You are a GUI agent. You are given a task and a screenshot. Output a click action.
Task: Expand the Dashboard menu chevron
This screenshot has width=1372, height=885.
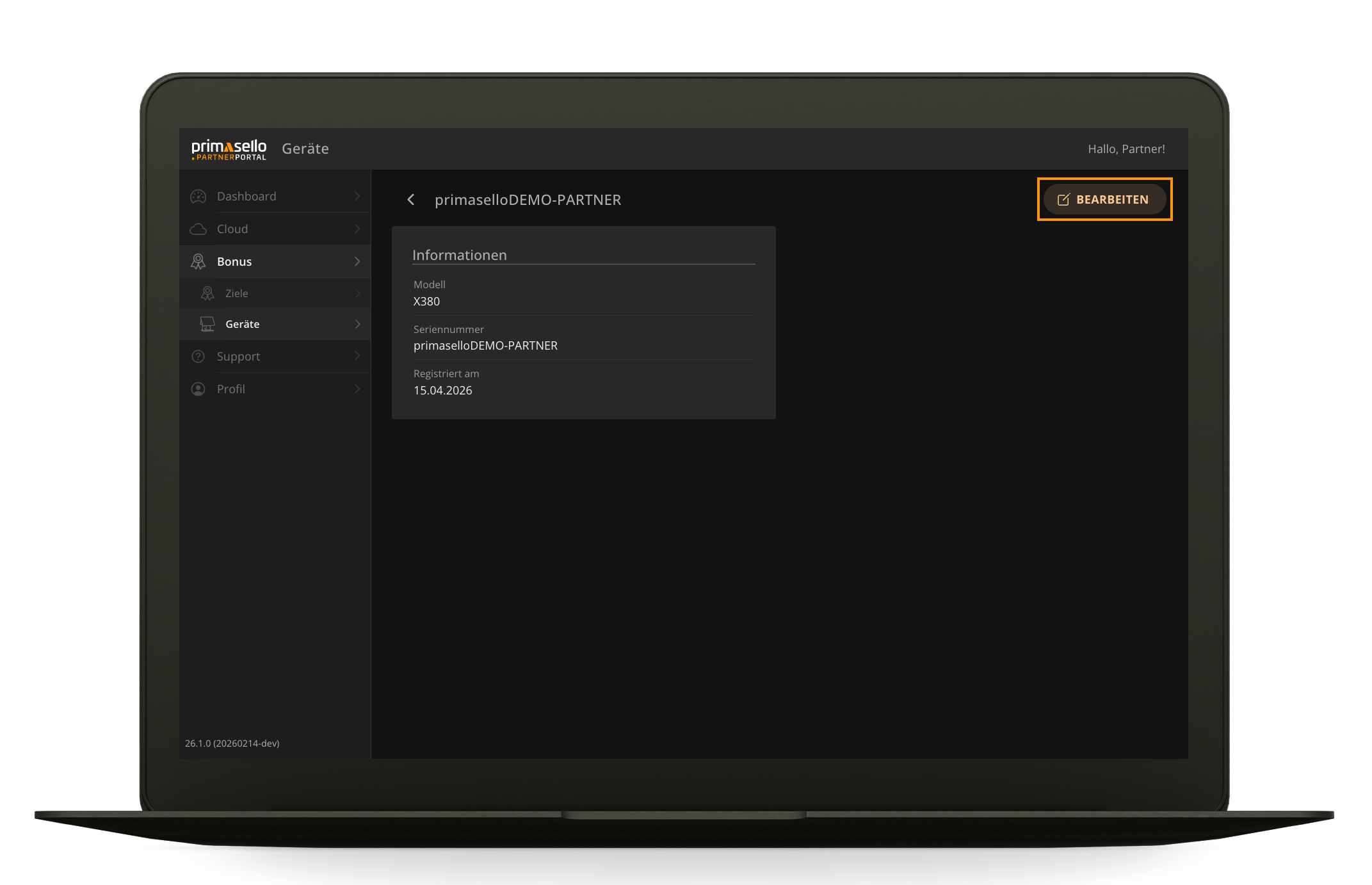coord(357,196)
